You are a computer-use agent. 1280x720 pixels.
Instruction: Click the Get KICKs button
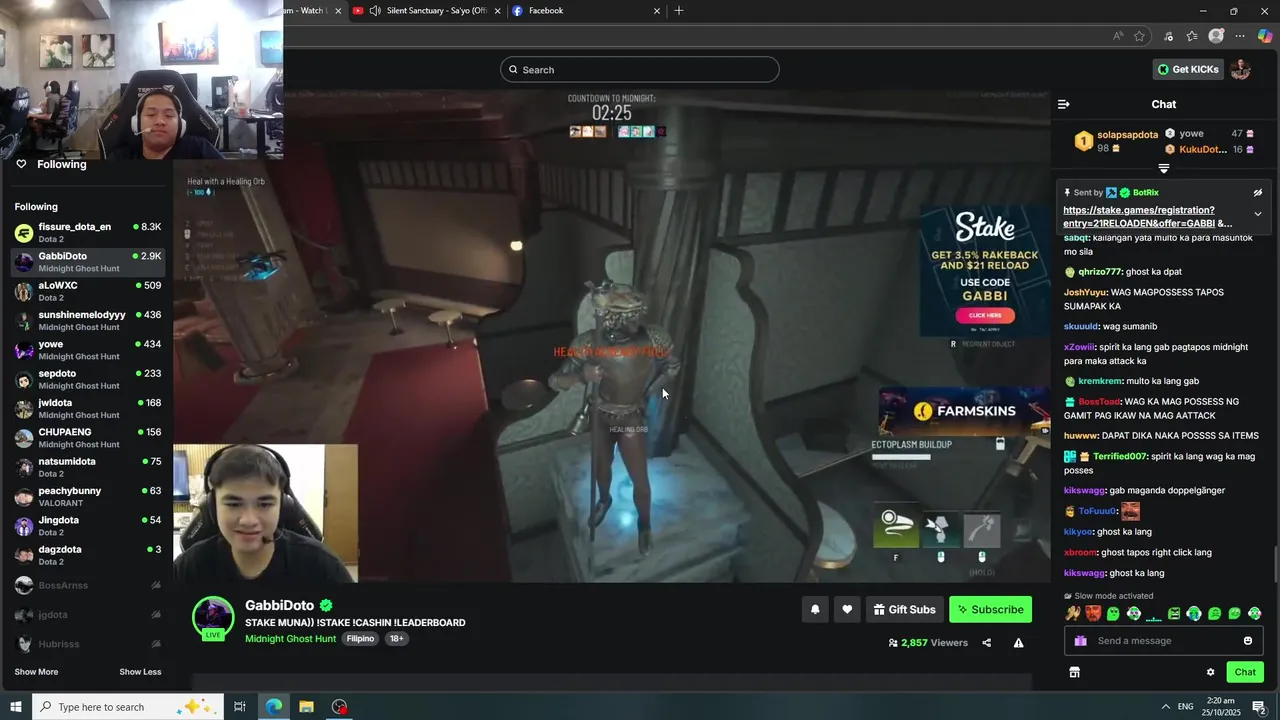tap(1188, 69)
